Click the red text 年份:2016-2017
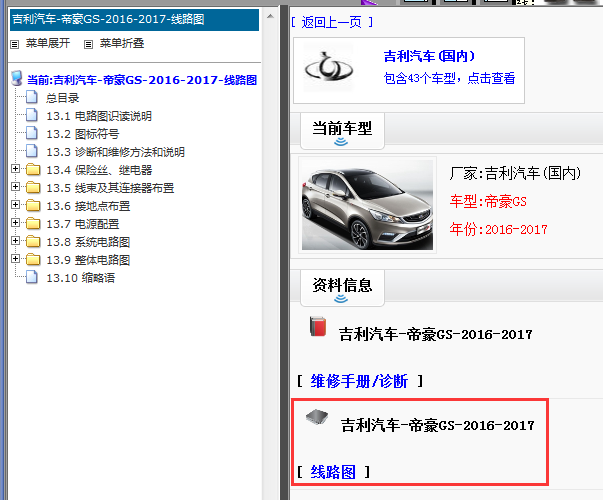 click(x=498, y=230)
